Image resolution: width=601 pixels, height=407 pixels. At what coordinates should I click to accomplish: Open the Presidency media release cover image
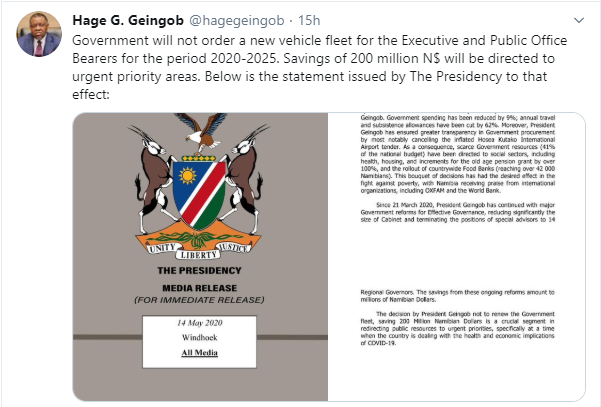(x=200, y=257)
